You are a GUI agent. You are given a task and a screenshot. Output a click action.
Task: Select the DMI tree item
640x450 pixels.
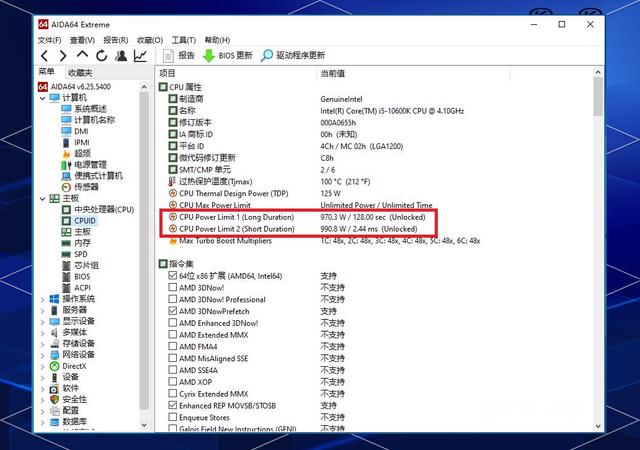(x=75, y=131)
